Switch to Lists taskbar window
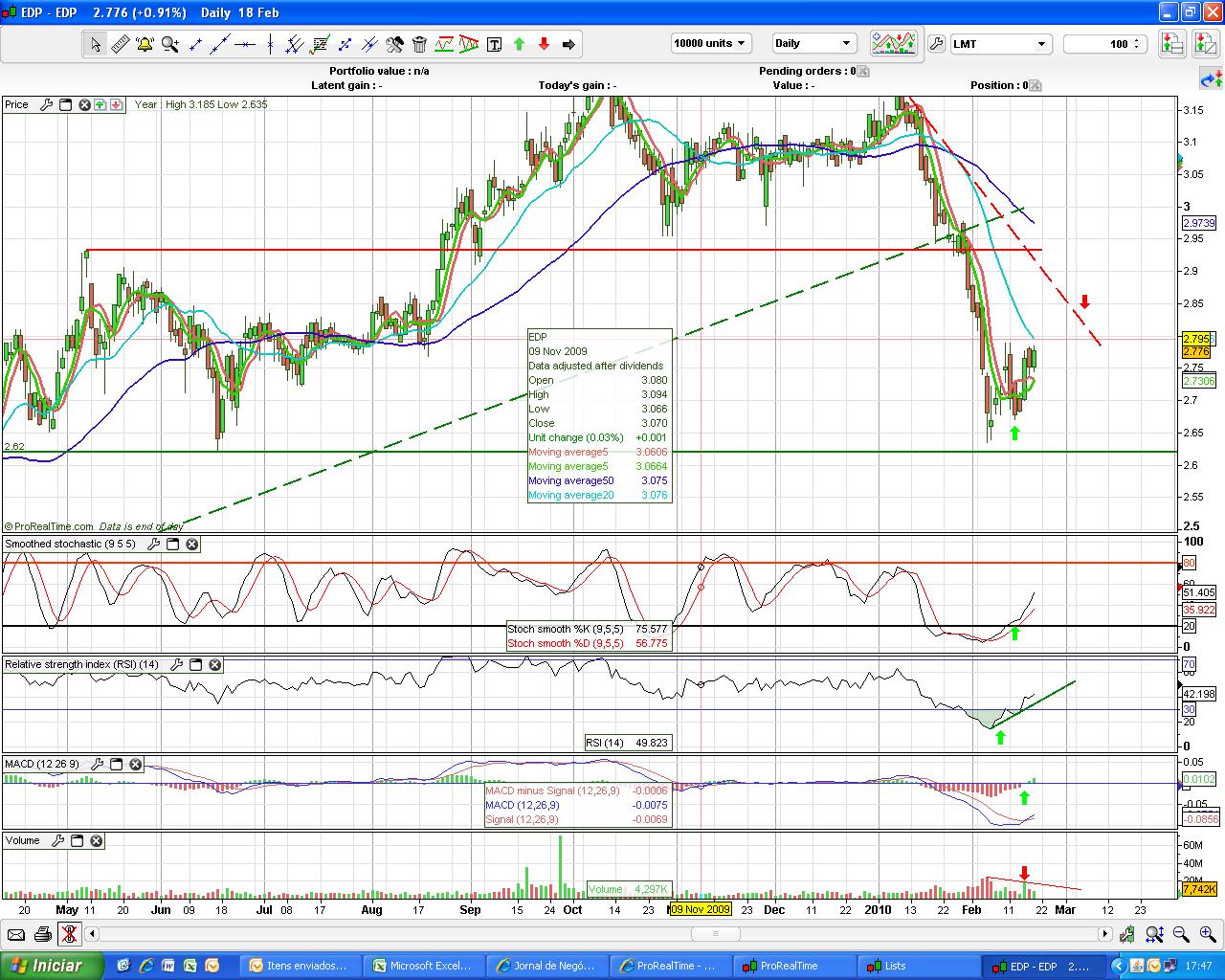The width and height of the screenshot is (1225, 980). (x=917, y=966)
